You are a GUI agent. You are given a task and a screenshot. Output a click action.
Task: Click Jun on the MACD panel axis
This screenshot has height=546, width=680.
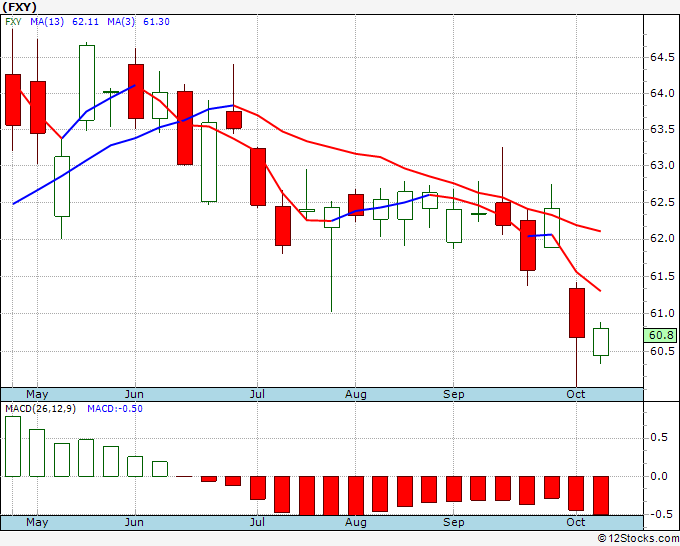point(134,523)
